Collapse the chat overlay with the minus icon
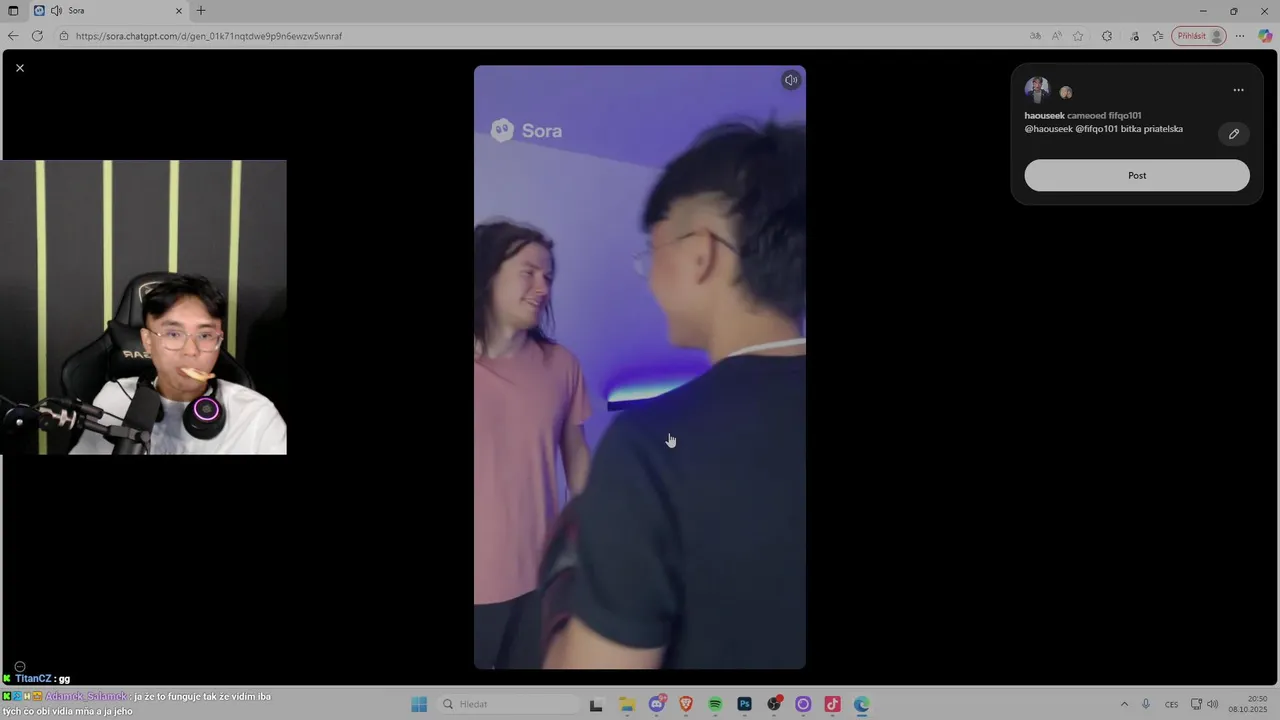 point(19,666)
